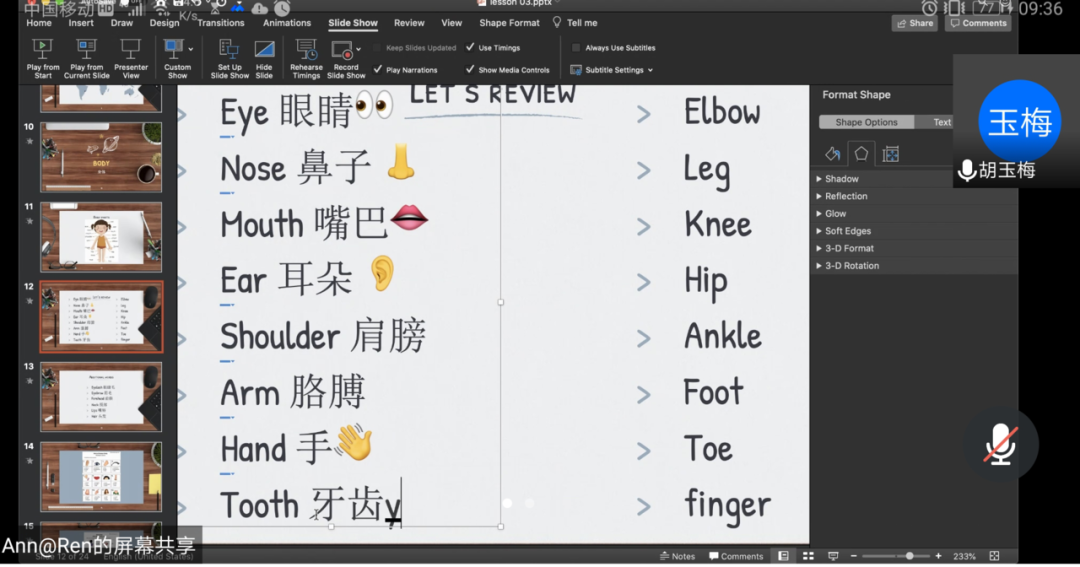1080x567 pixels.
Task: Toggle Notes in status bar
Action: pos(677,556)
